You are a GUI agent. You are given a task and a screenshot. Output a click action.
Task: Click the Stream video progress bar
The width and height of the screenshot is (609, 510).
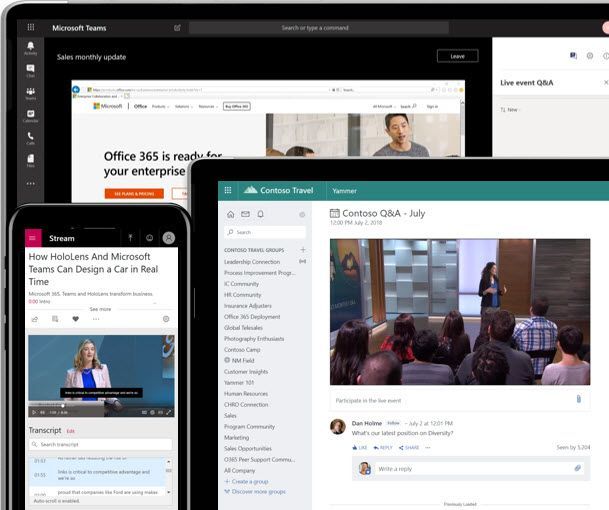pyautogui.click(x=101, y=406)
